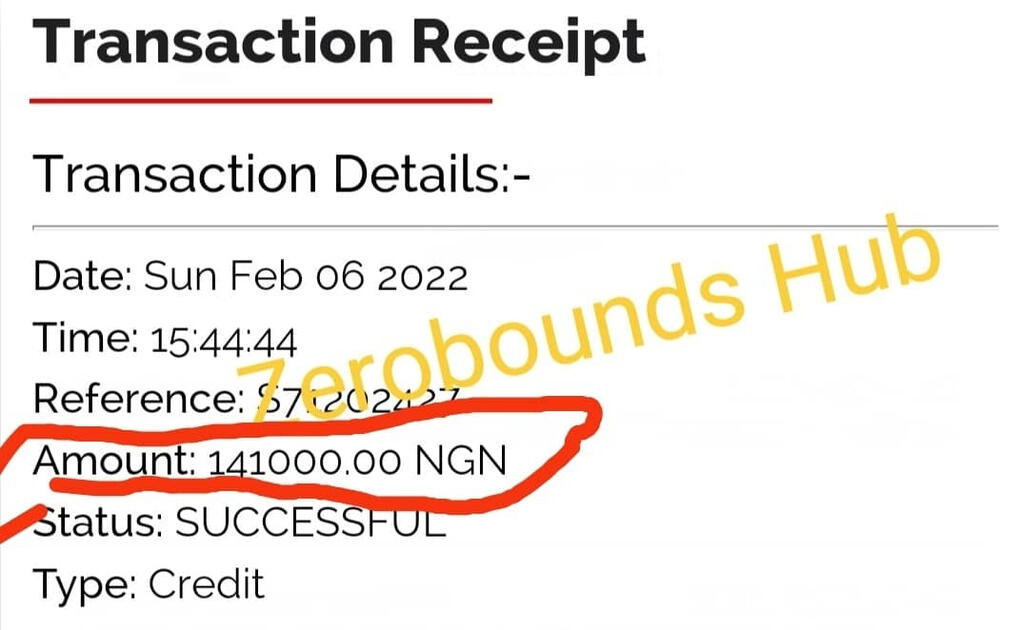Image resolution: width=1020 pixels, height=630 pixels.
Task: Select the time value 15:44:44
Action: coord(225,341)
